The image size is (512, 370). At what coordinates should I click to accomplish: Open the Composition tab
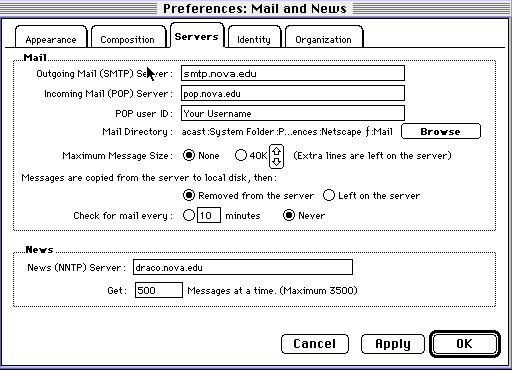point(128,37)
